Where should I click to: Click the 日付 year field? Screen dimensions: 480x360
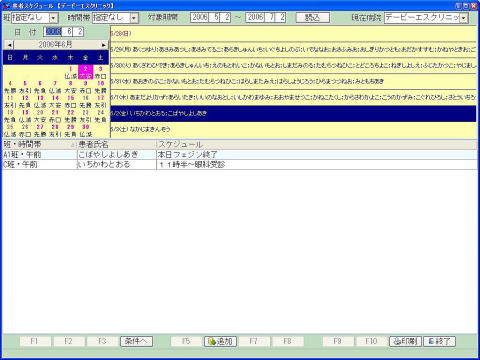(x=53, y=32)
